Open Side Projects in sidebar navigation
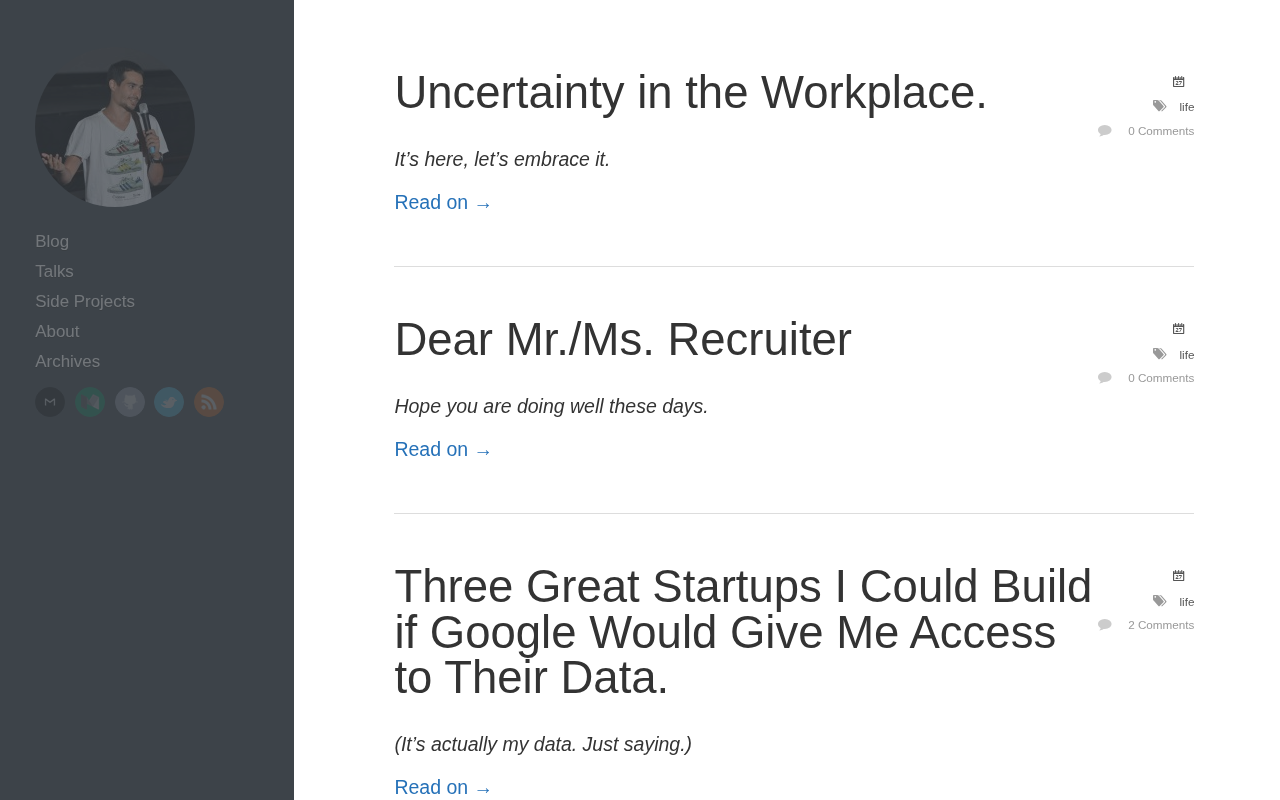The height and width of the screenshot is (800, 1280). coord(85,302)
